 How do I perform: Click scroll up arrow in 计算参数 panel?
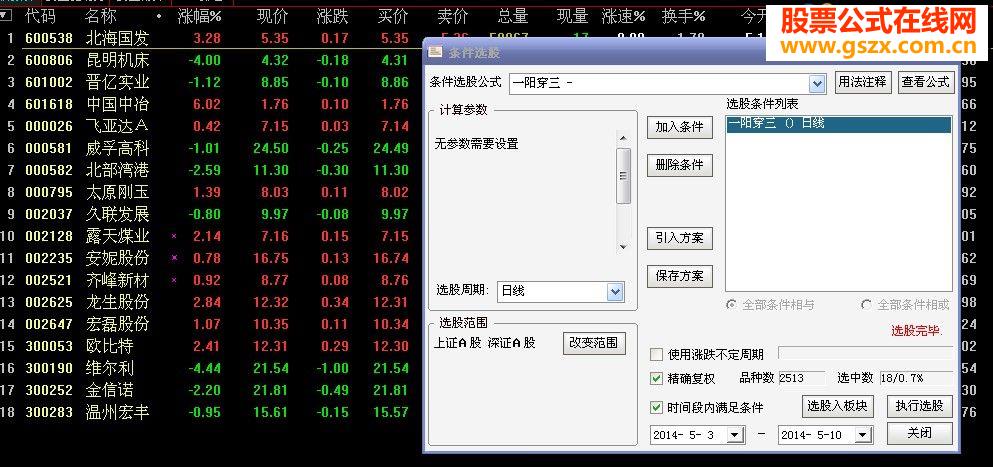623,138
